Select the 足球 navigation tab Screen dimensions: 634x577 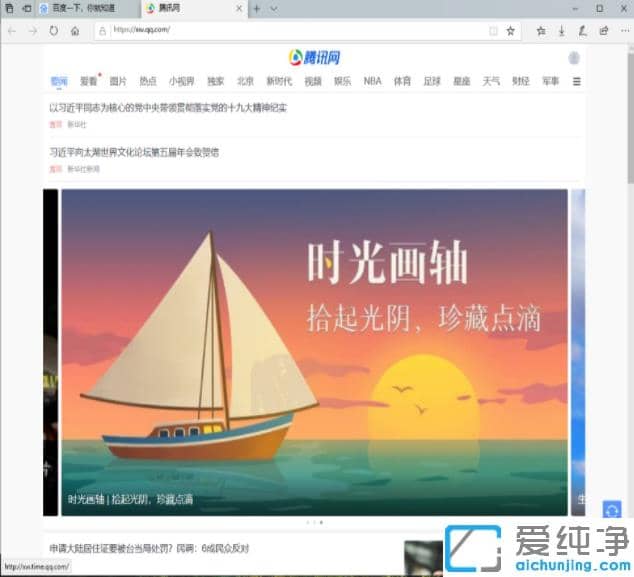click(432, 81)
